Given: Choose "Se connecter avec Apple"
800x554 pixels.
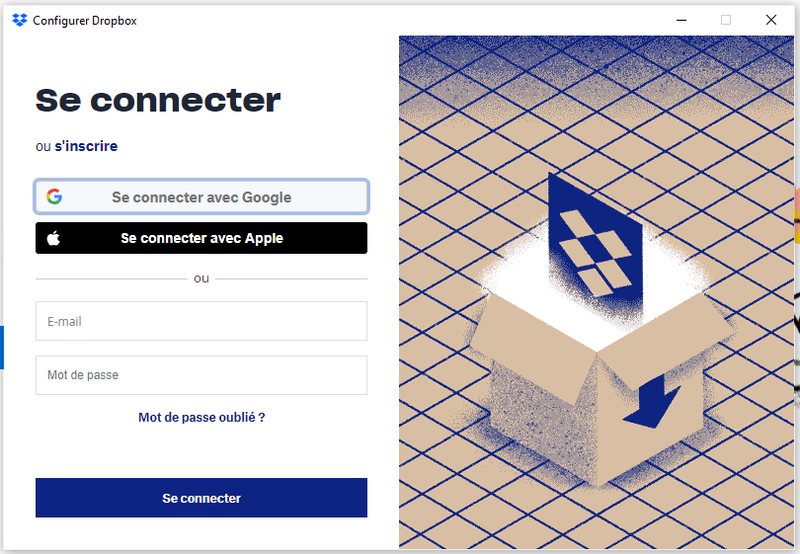Looking at the screenshot, I should coord(201,238).
